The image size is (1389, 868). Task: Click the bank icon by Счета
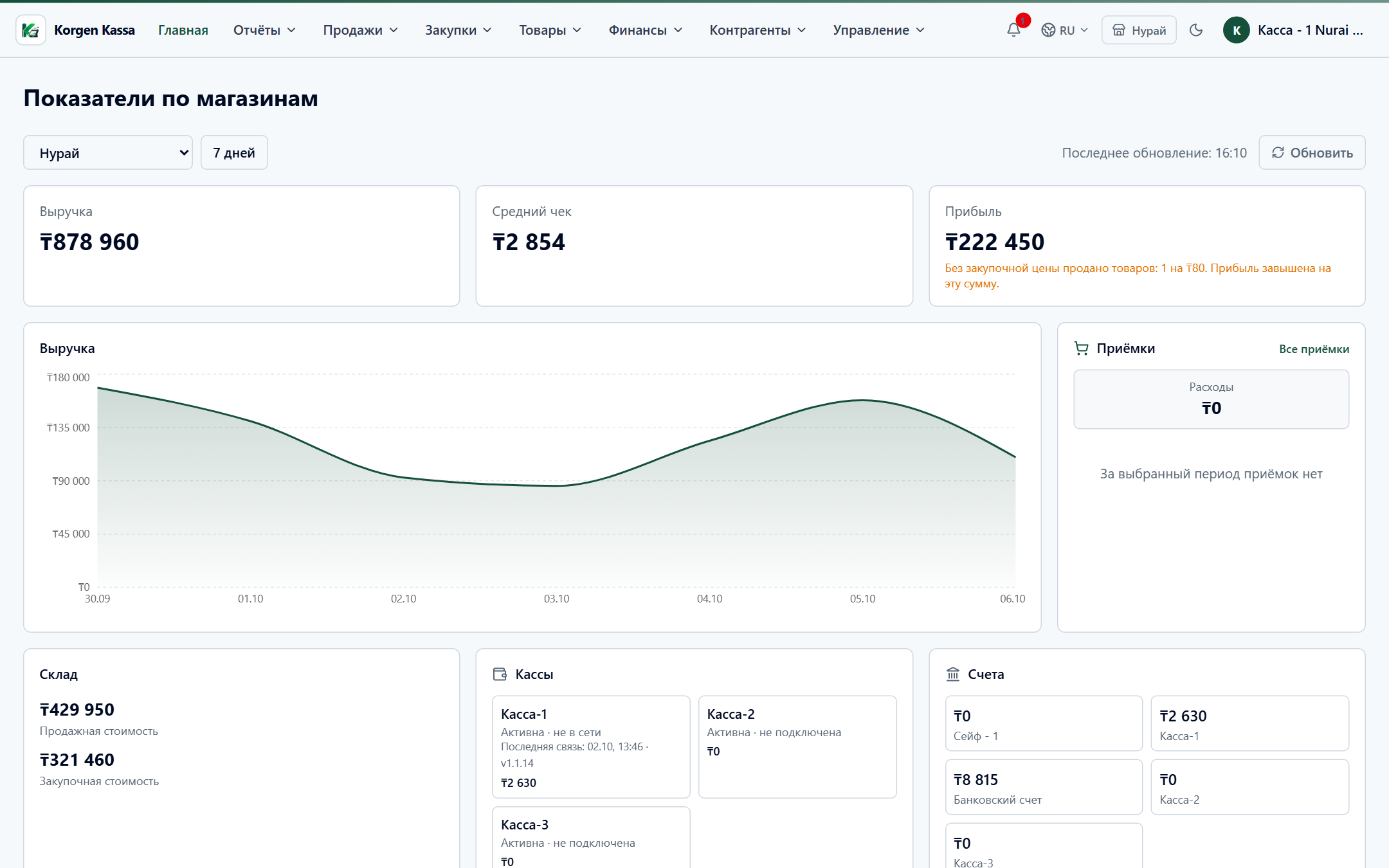pyautogui.click(x=953, y=674)
